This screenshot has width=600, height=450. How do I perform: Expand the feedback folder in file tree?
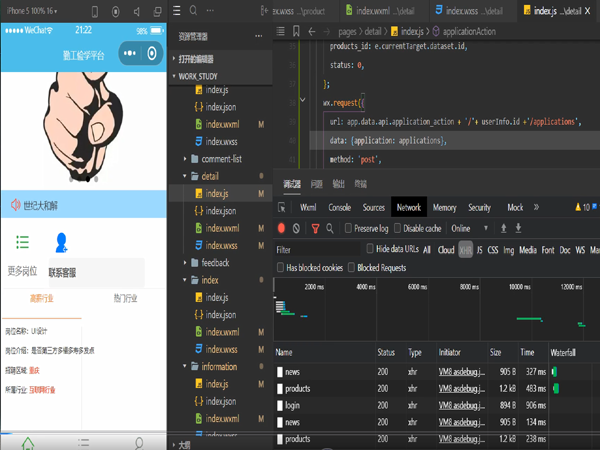coord(214,263)
